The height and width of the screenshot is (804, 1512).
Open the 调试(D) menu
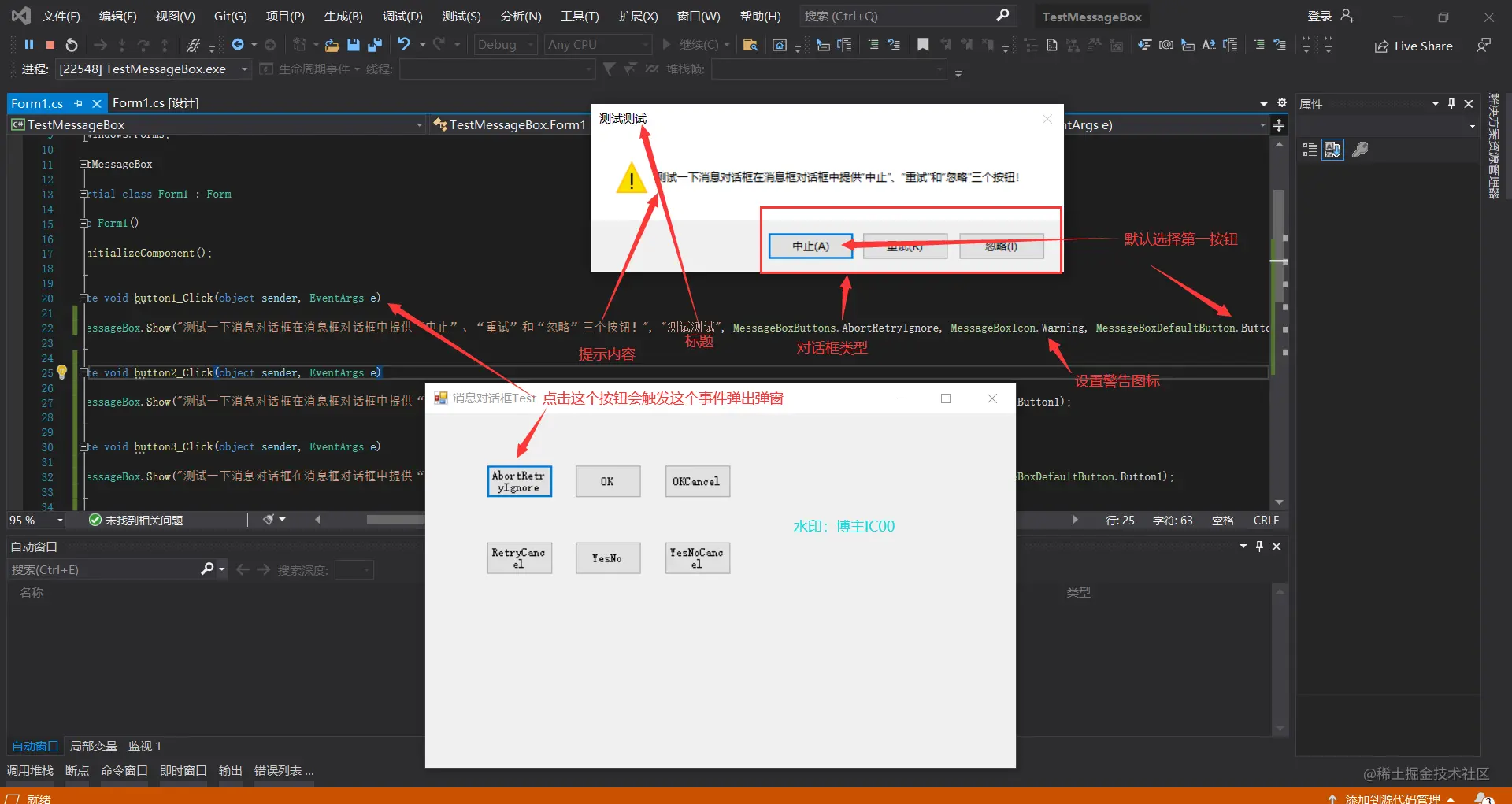402,16
